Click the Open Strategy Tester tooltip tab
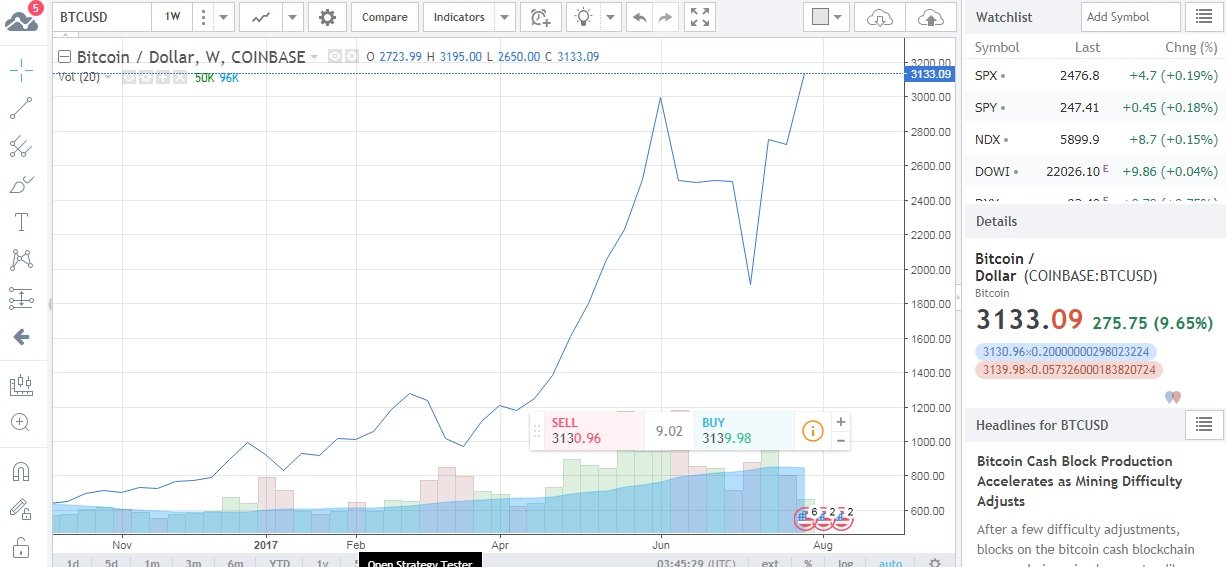Image resolution: width=1227 pixels, height=567 pixels. pos(419,561)
